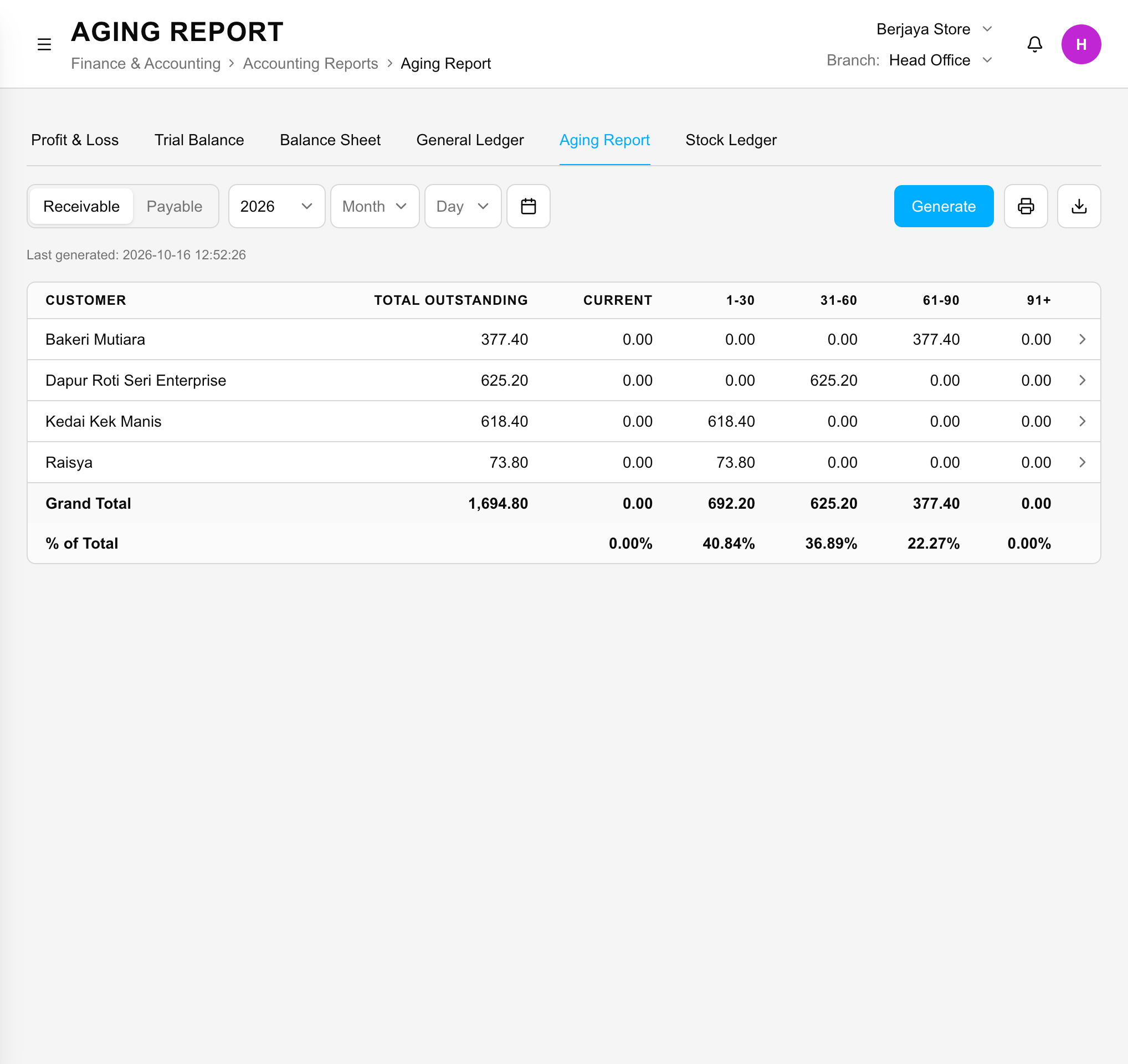Open the Day dropdown
This screenshot has width=1128, height=1064.
click(x=463, y=206)
